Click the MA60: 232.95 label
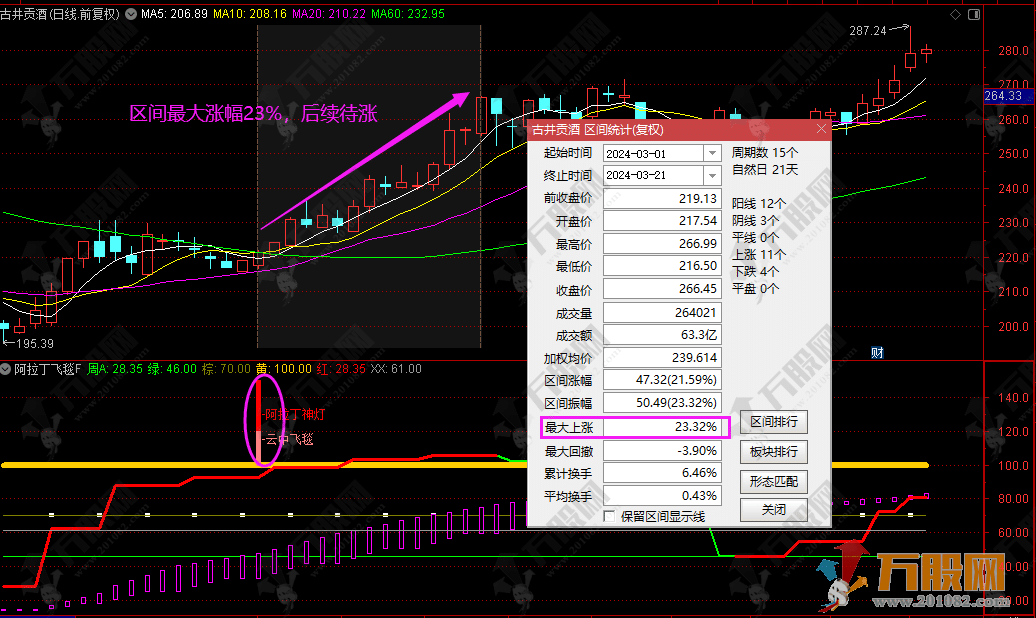The width and height of the screenshot is (1036, 618). [x=408, y=14]
